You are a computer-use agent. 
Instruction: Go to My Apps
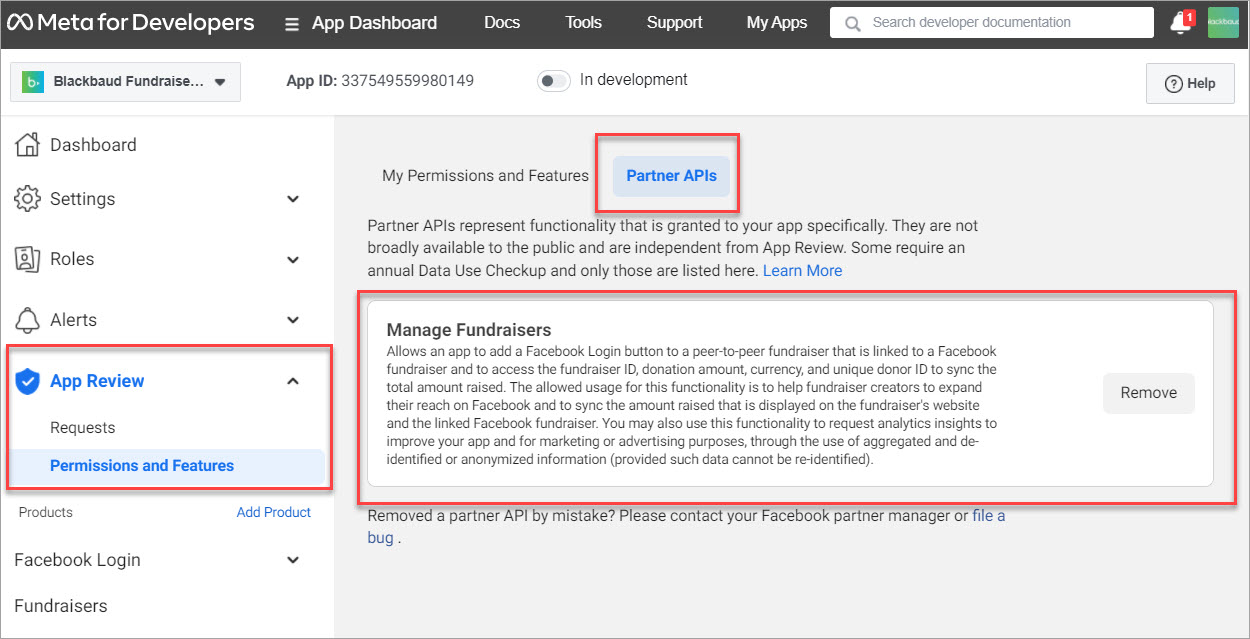point(777,23)
